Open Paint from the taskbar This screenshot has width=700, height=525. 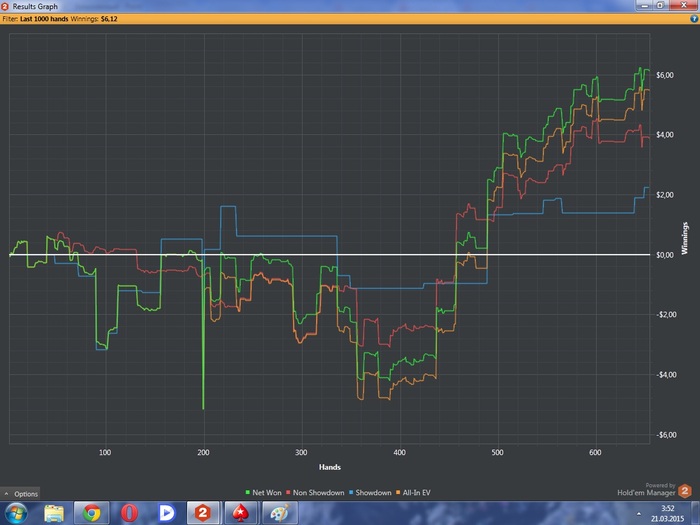coord(279,513)
